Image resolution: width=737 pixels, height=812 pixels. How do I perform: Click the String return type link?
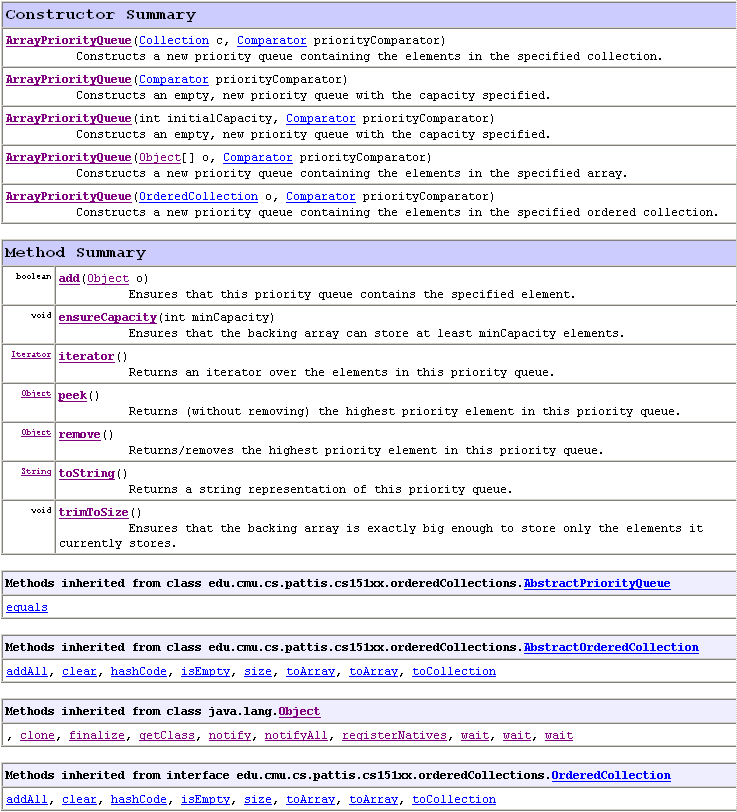(36, 471)
